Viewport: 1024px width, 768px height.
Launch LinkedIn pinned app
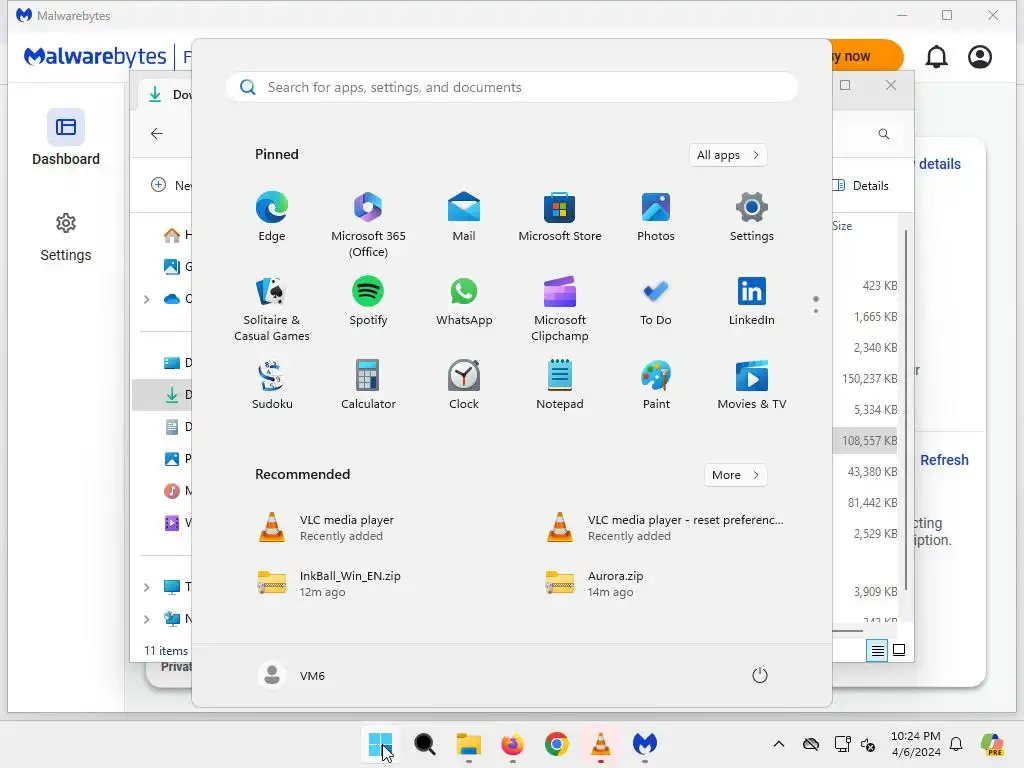click(x=752, y=301)
